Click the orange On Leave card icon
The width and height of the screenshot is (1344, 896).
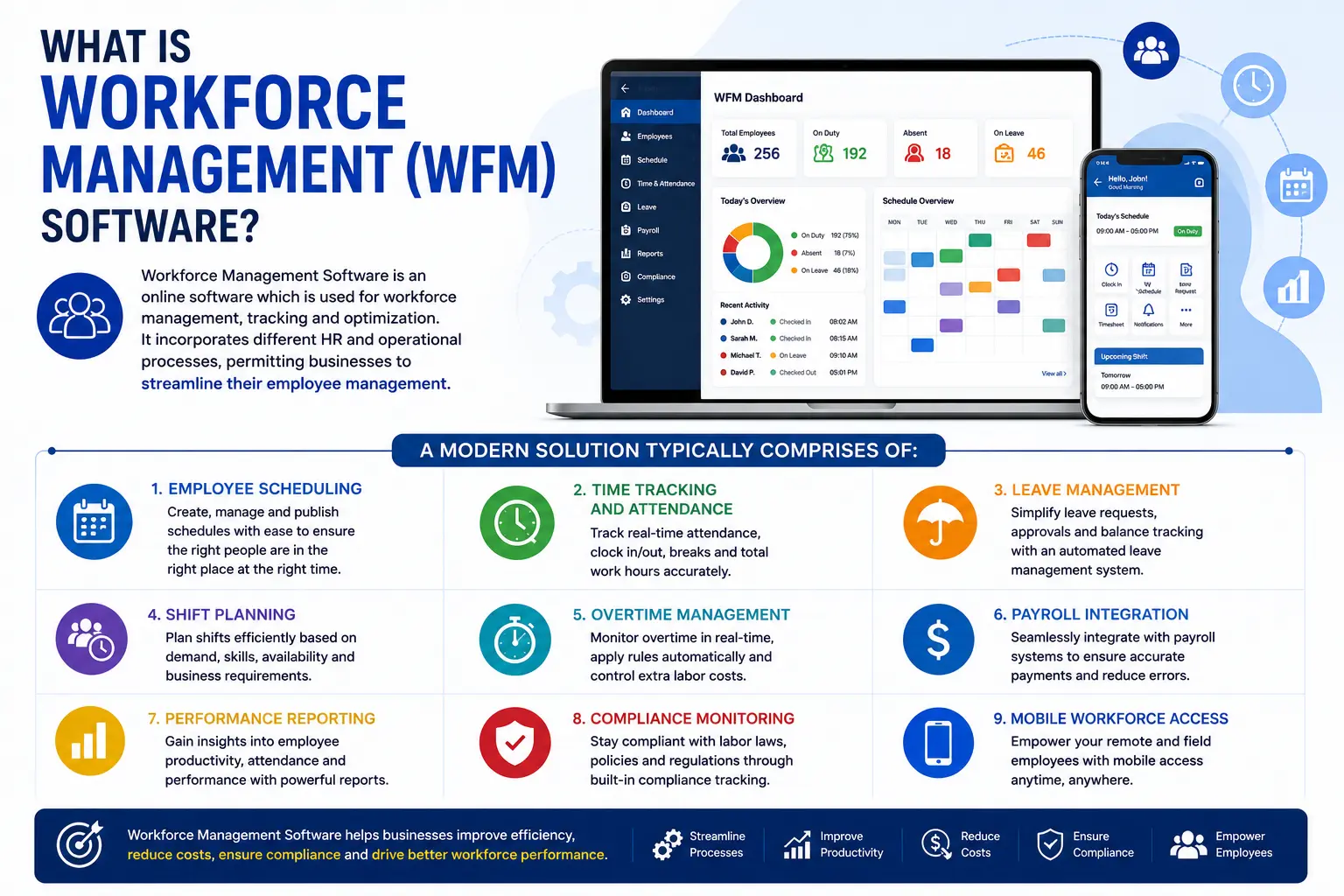(x=1004, y=154)
